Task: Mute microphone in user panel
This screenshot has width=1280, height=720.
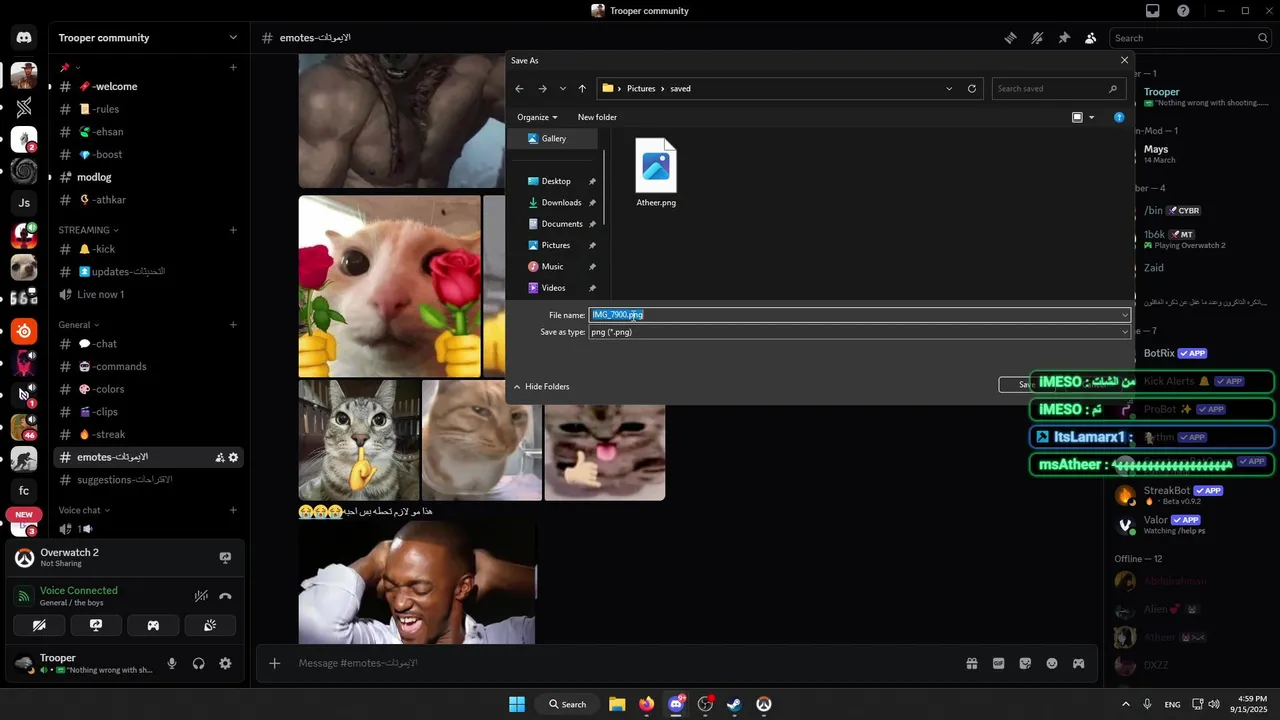Action: click(x=172, y=663)
